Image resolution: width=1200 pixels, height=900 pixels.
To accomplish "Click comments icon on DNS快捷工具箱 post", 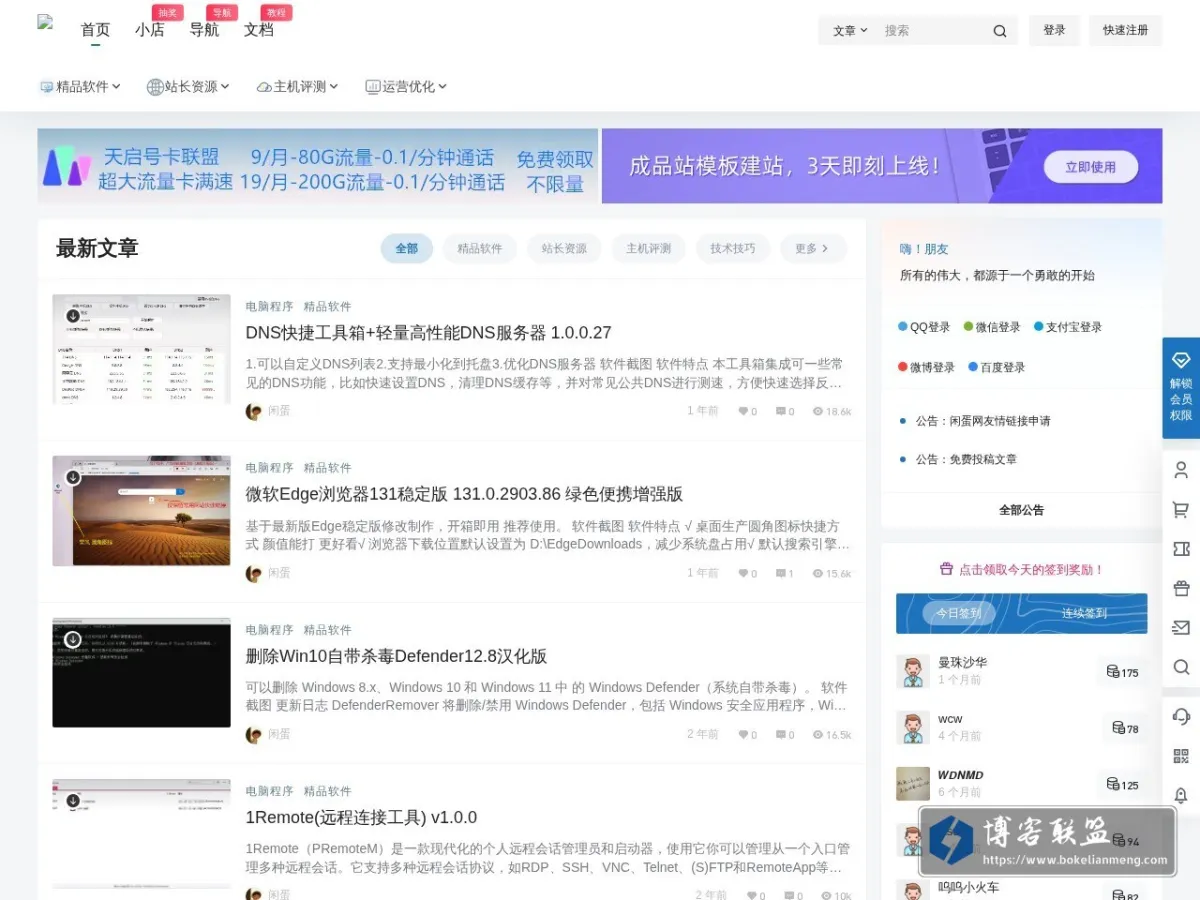I will pyautogui.click(x=781, y=411).
